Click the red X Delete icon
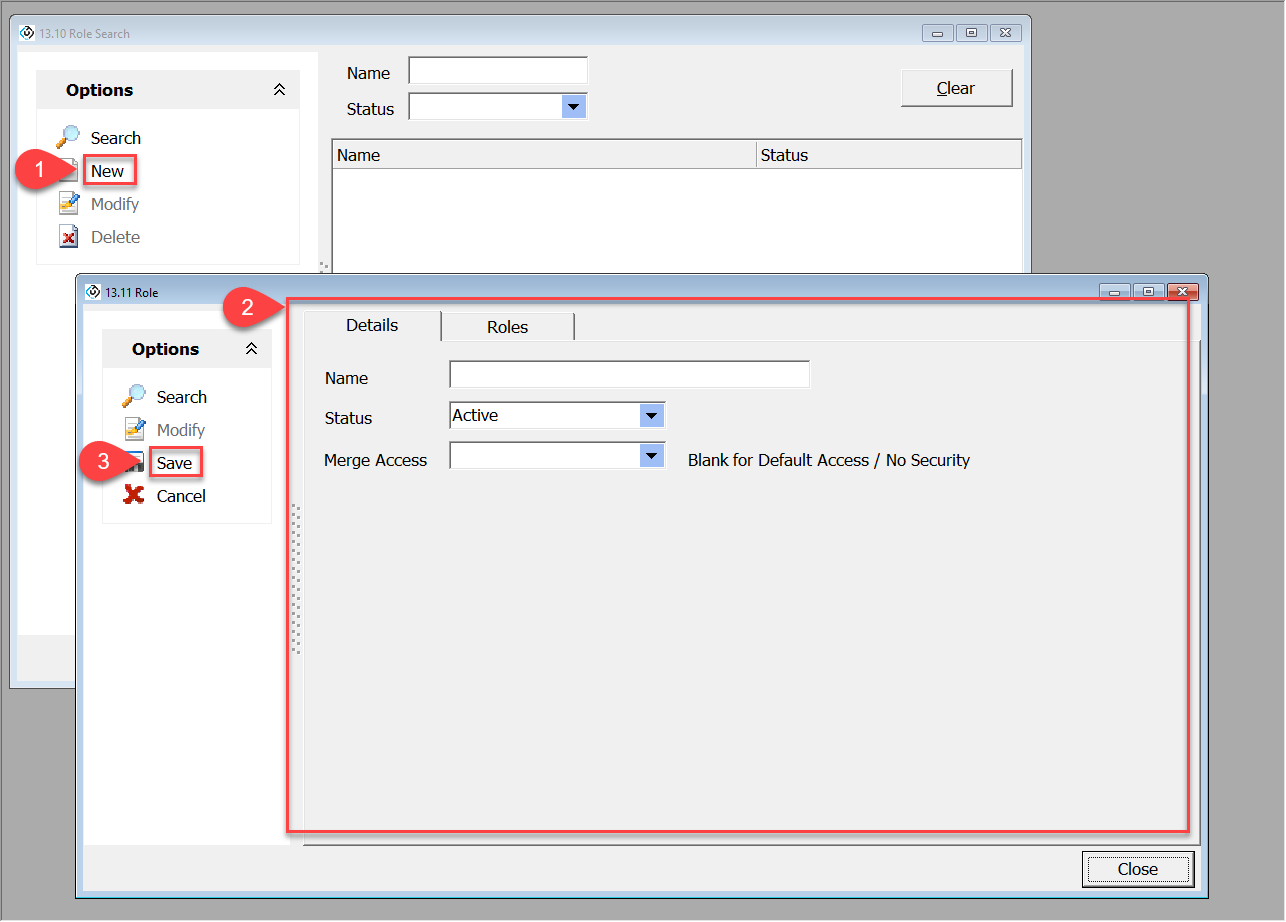The height and width of the screenshot is (922, 1286). coord(68,237)
